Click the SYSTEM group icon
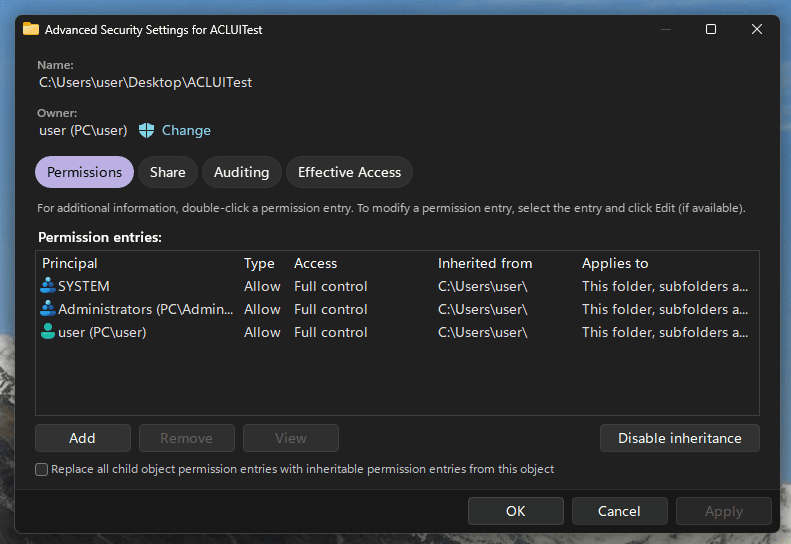The image size is (791, 544). point(48,286)
